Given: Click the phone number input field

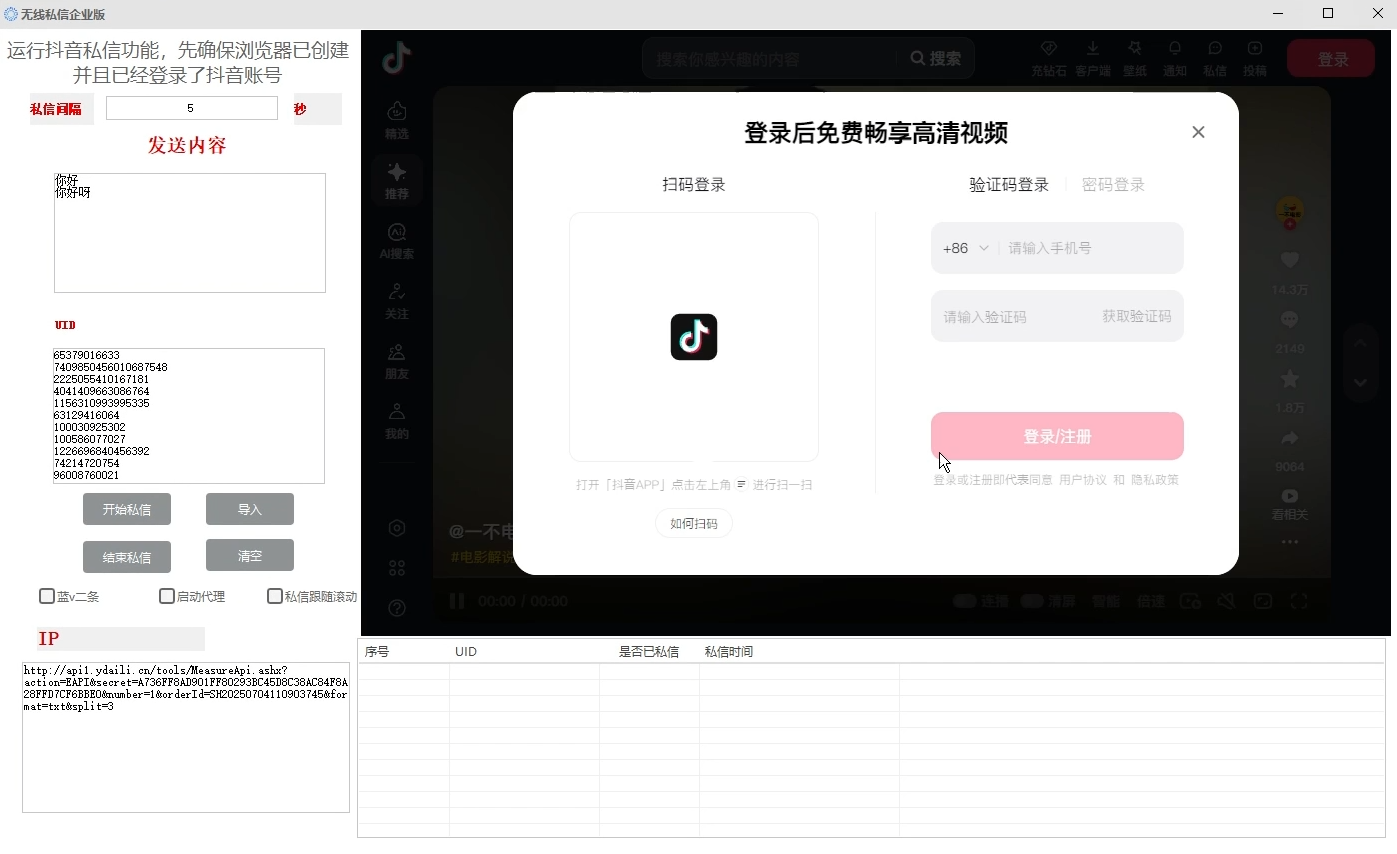Looking at the screenshot, I should (x=1090, y=248).
